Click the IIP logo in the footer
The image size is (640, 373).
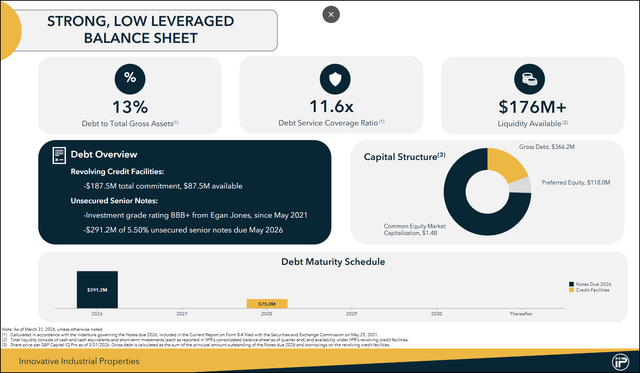(x=620, y=362)
